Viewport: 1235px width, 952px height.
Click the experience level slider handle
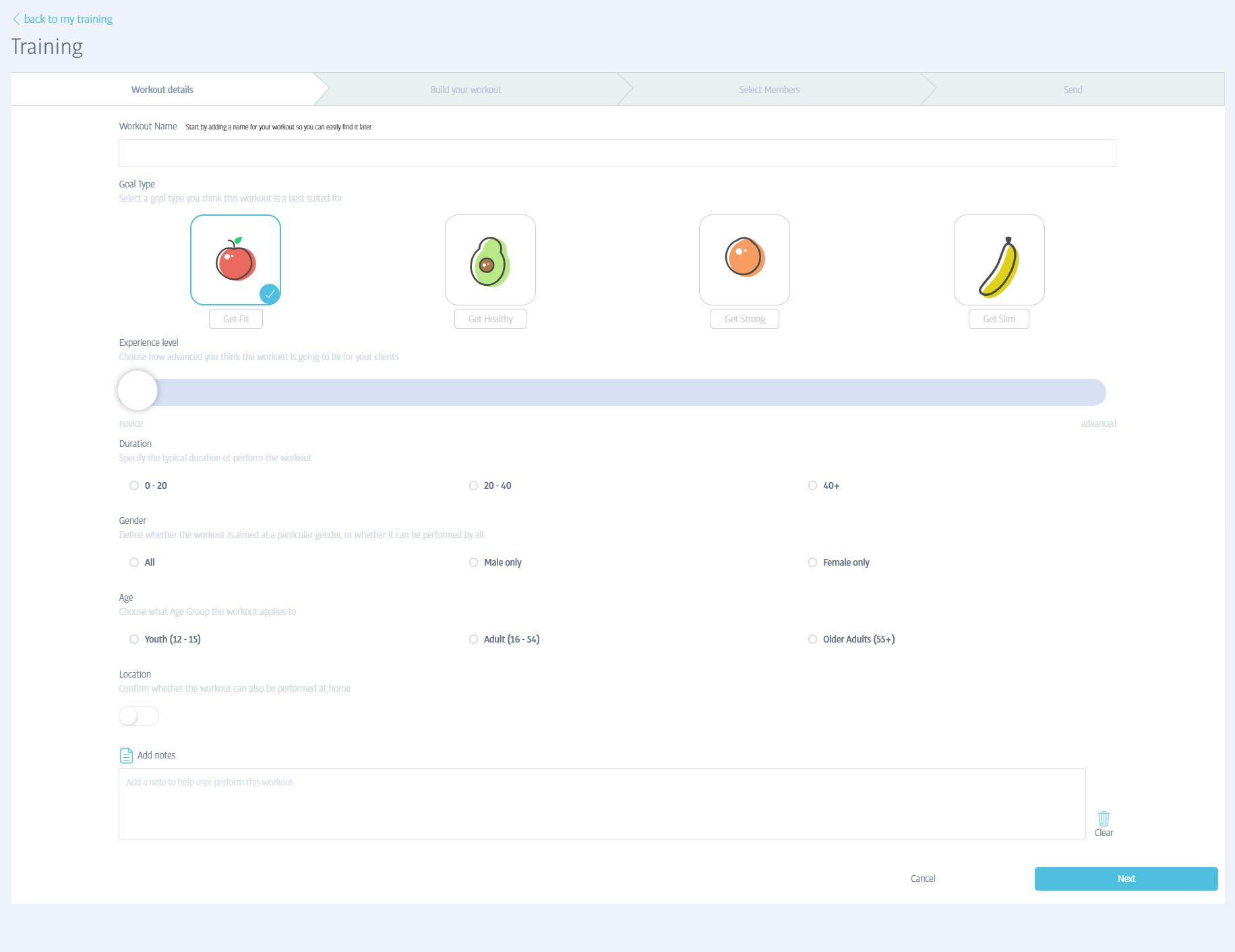click(x=138, y=390)
